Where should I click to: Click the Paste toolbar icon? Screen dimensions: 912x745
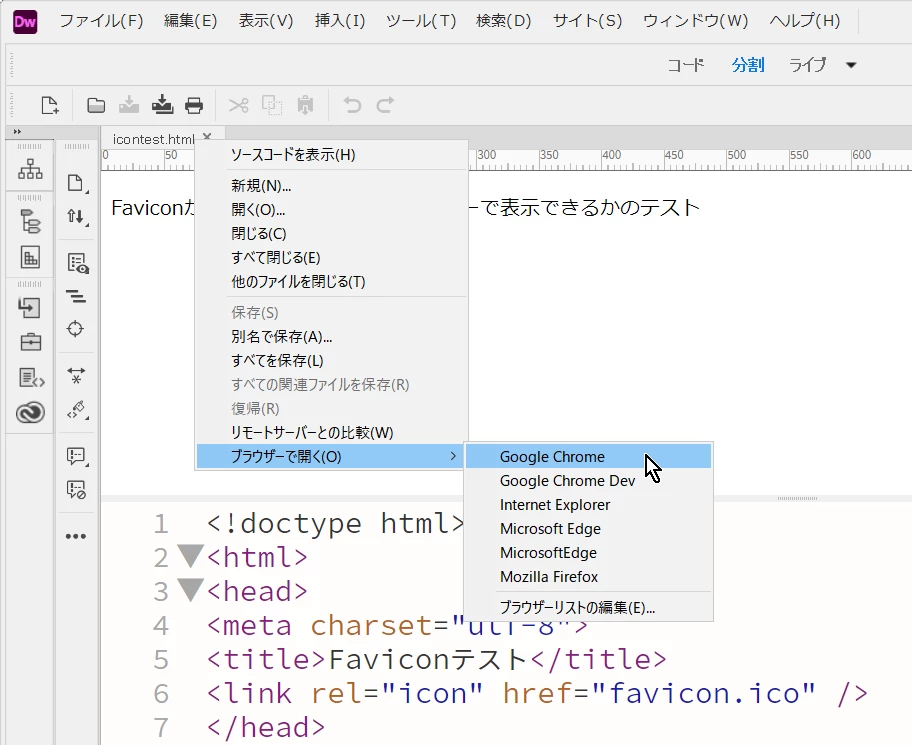305,105
